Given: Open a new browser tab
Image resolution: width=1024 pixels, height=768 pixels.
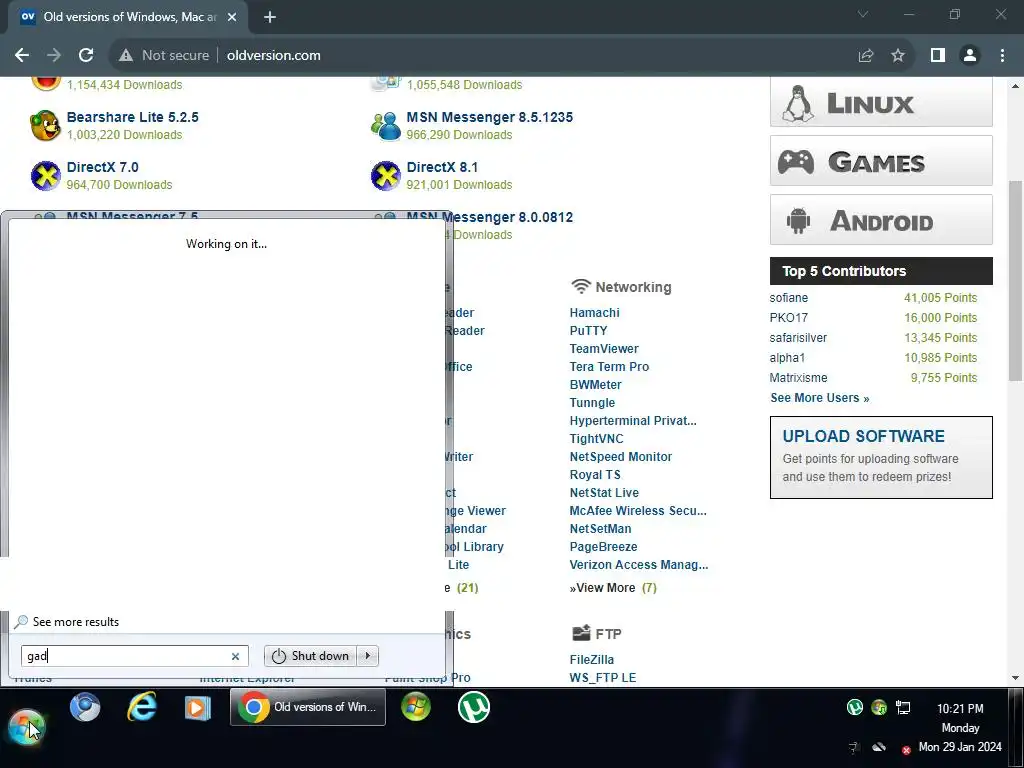Looking at the screenshot, I should point(270,17).
